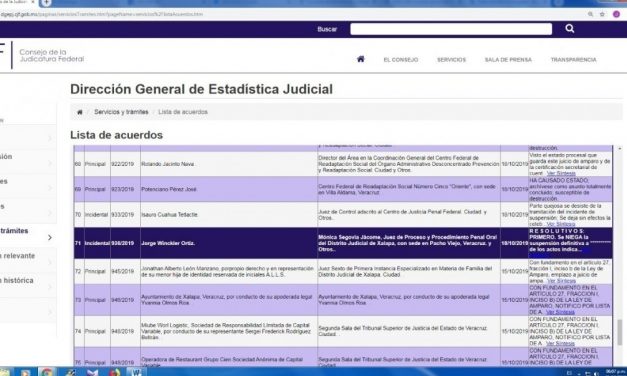This screenshot has height=376, width=627.
Task: Bookmark this page with the star icon
Action: (602, 14)
